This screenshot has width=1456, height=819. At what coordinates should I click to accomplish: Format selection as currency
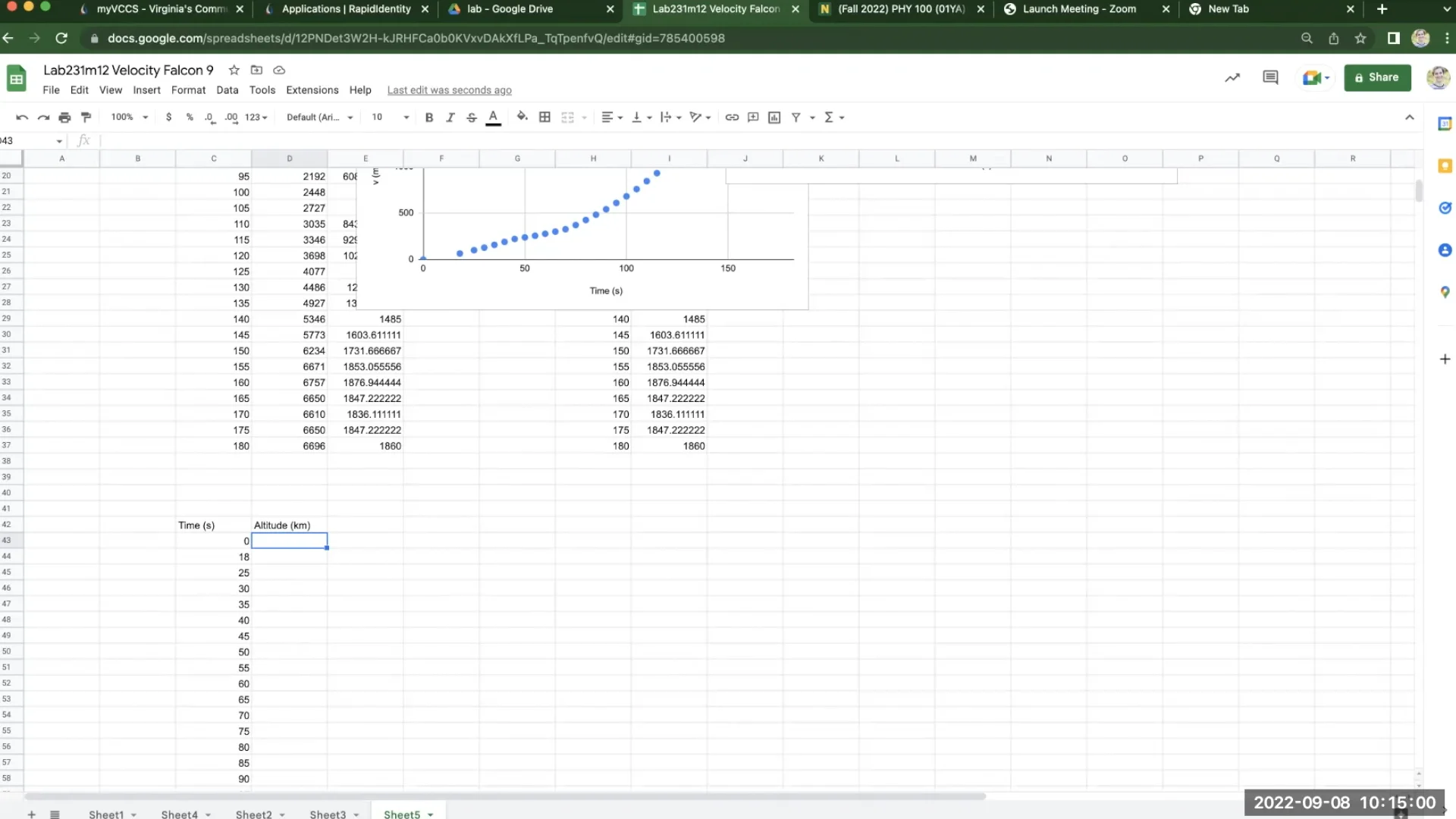pyautogui.click(x=168, y=117)
